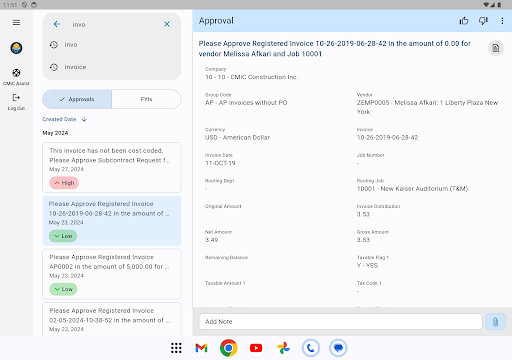Click Low badge on May 23 selected card
Viewport: 512px width, 360px height.
(63, 236)
